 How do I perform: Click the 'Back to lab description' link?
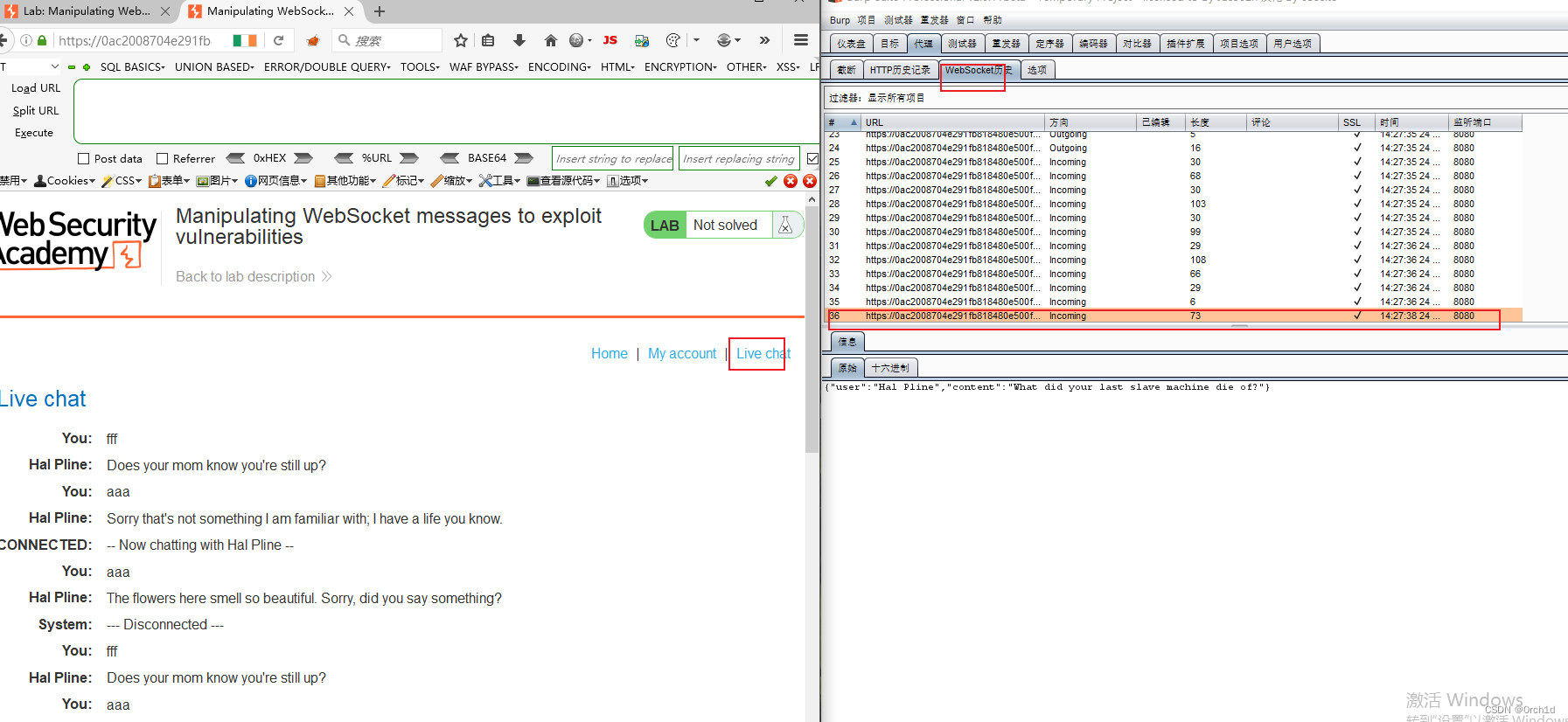coord(254,276)
